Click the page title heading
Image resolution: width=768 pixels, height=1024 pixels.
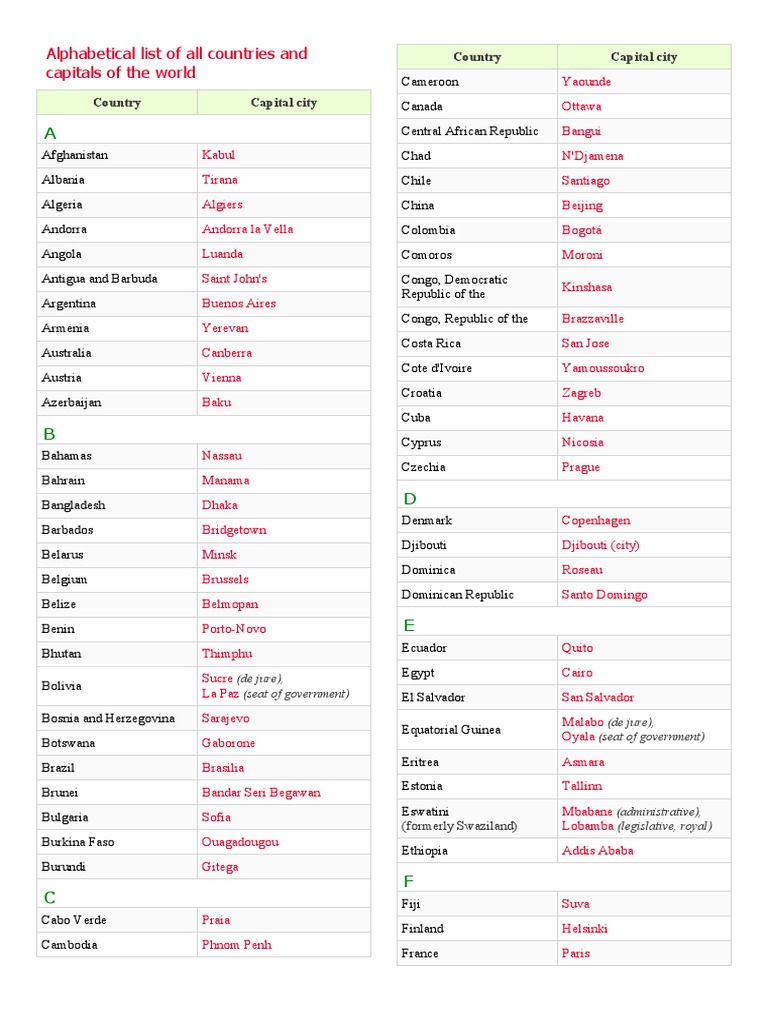pyautogui.click(x=176, y=63)
